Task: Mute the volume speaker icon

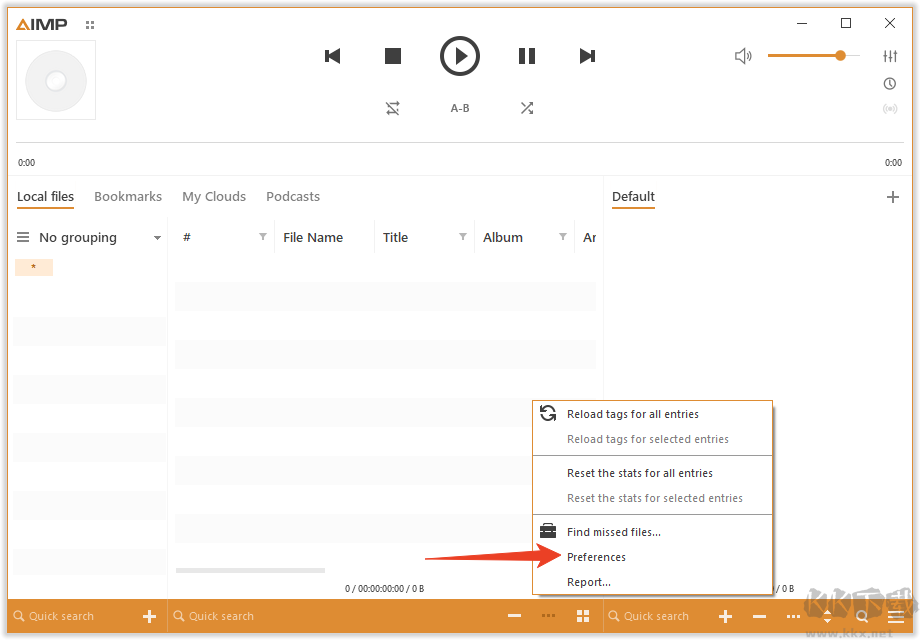Action: tap(743, 56)
